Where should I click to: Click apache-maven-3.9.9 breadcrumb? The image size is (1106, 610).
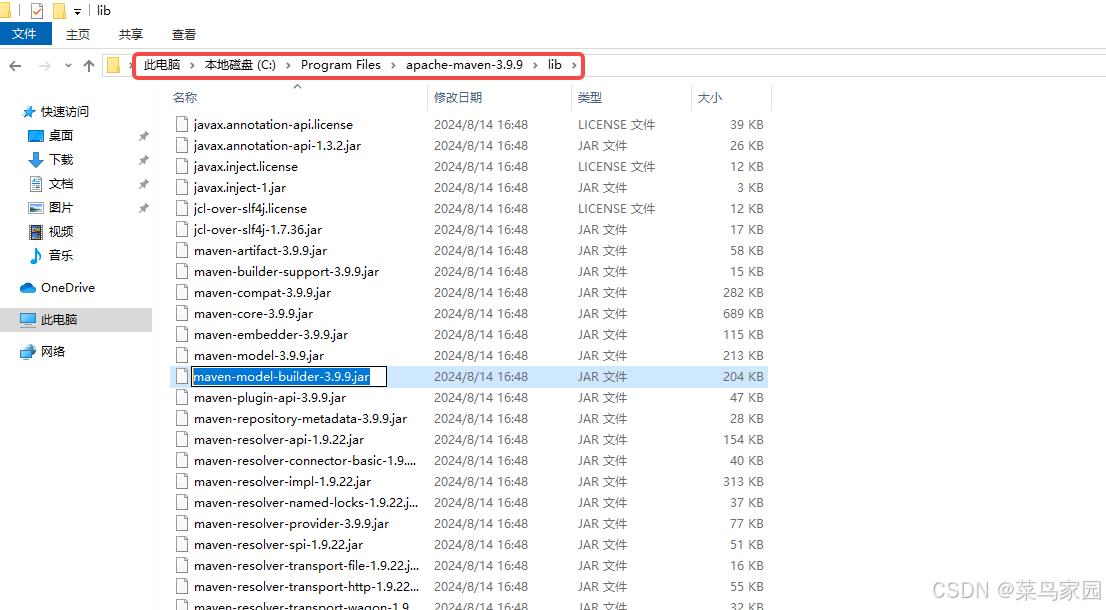coord(464,65)
